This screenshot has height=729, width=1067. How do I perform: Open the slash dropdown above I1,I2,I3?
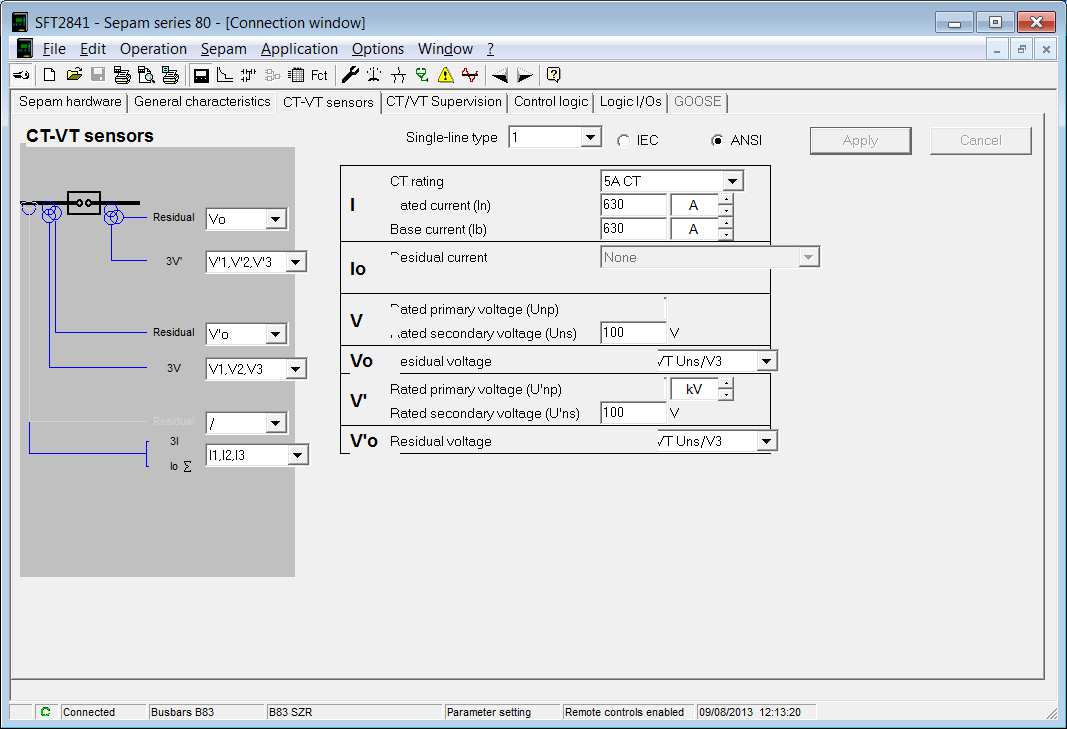coord(275,423)
